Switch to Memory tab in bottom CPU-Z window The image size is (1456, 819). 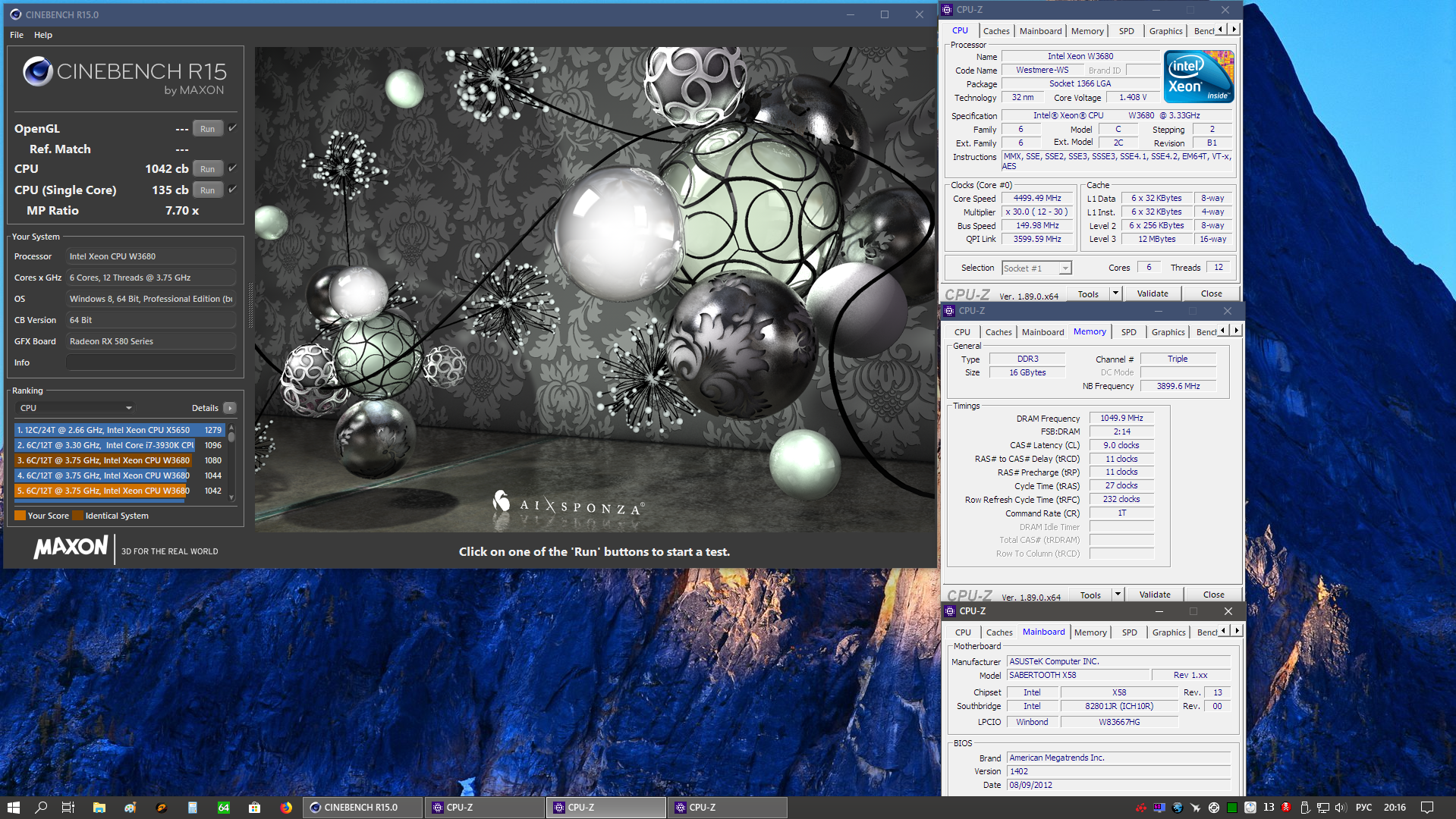point(1090,632)
